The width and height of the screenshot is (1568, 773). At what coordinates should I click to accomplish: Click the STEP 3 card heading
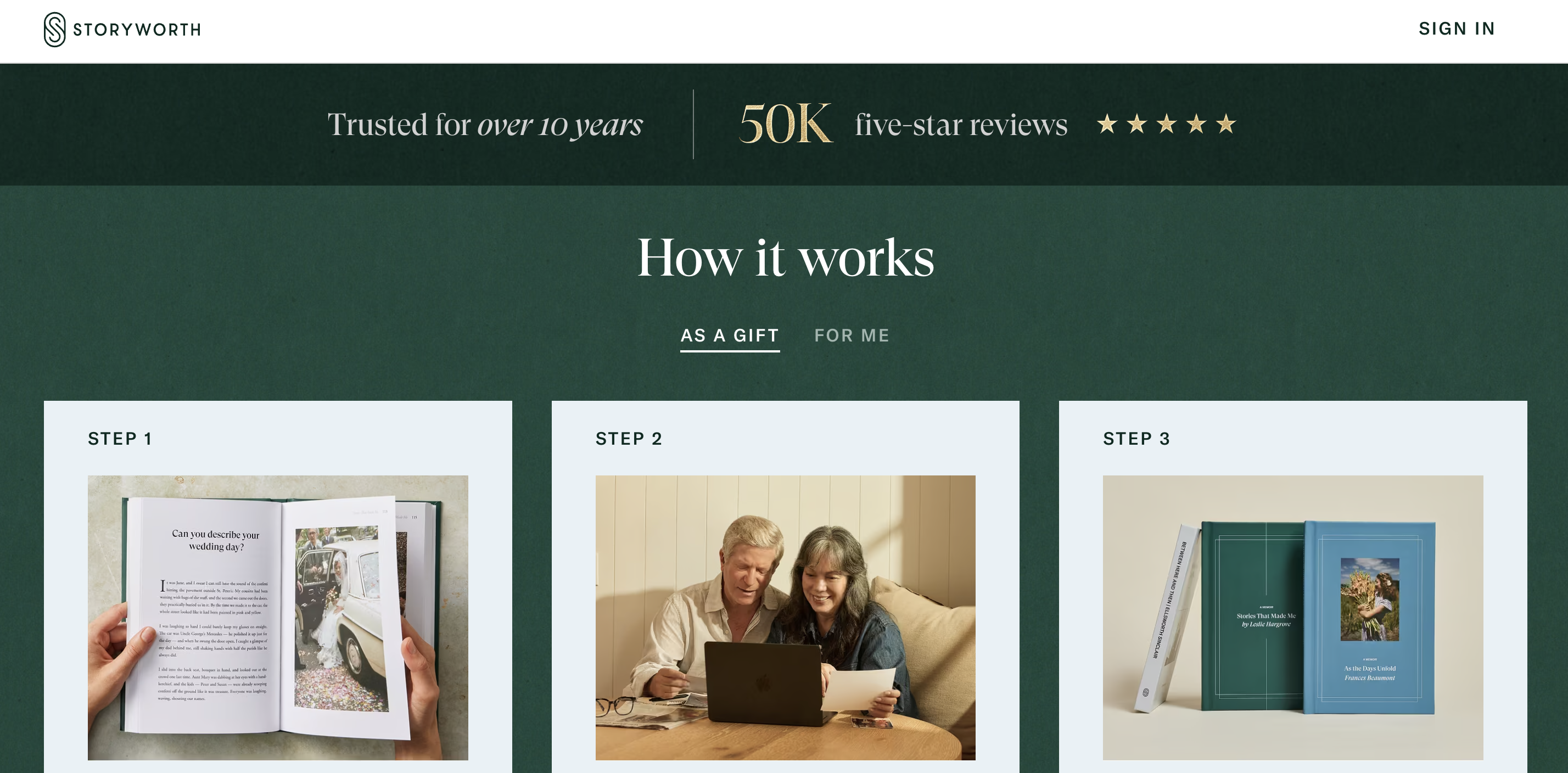click(1136, 439)
